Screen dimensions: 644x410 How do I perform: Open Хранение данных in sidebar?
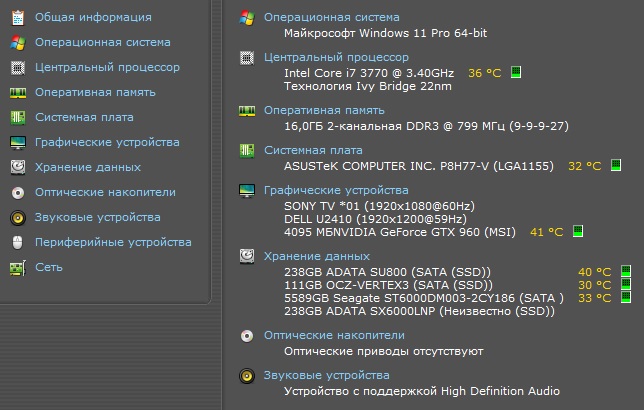(88, 167)
